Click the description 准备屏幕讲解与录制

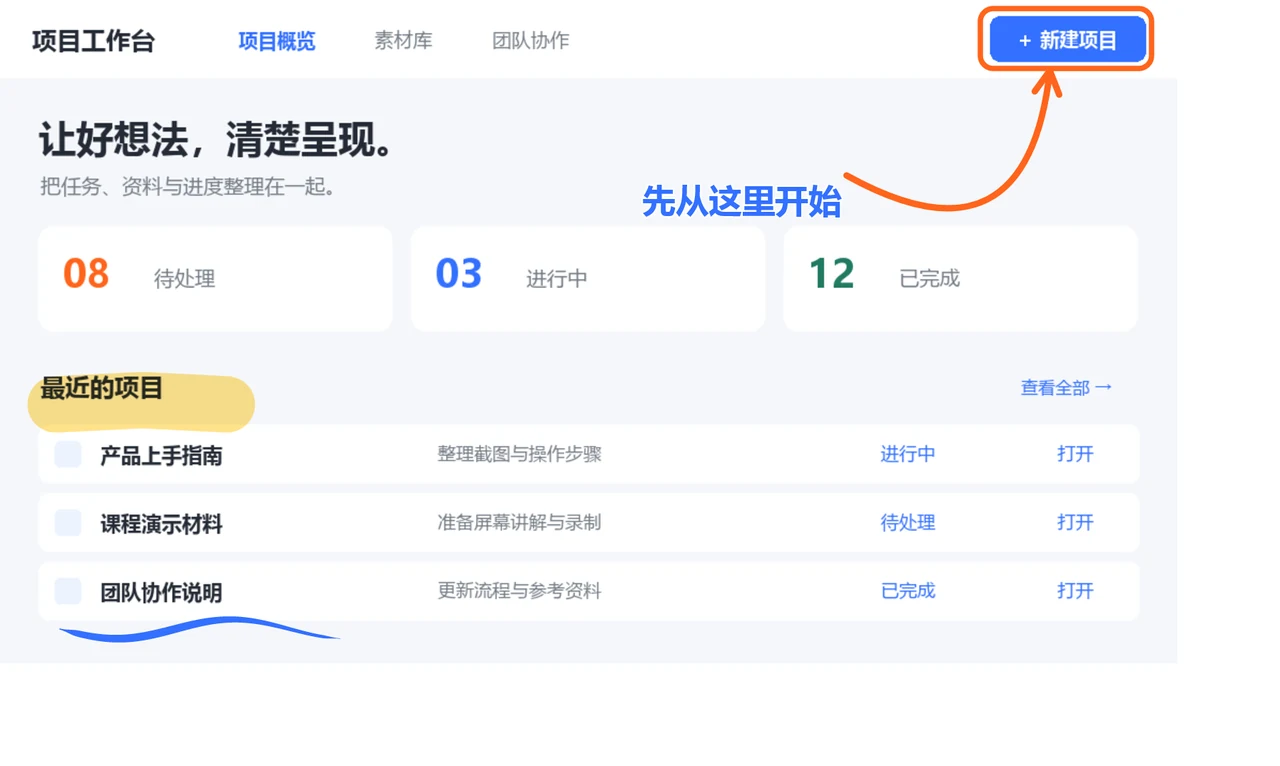(x=519, y=522)
